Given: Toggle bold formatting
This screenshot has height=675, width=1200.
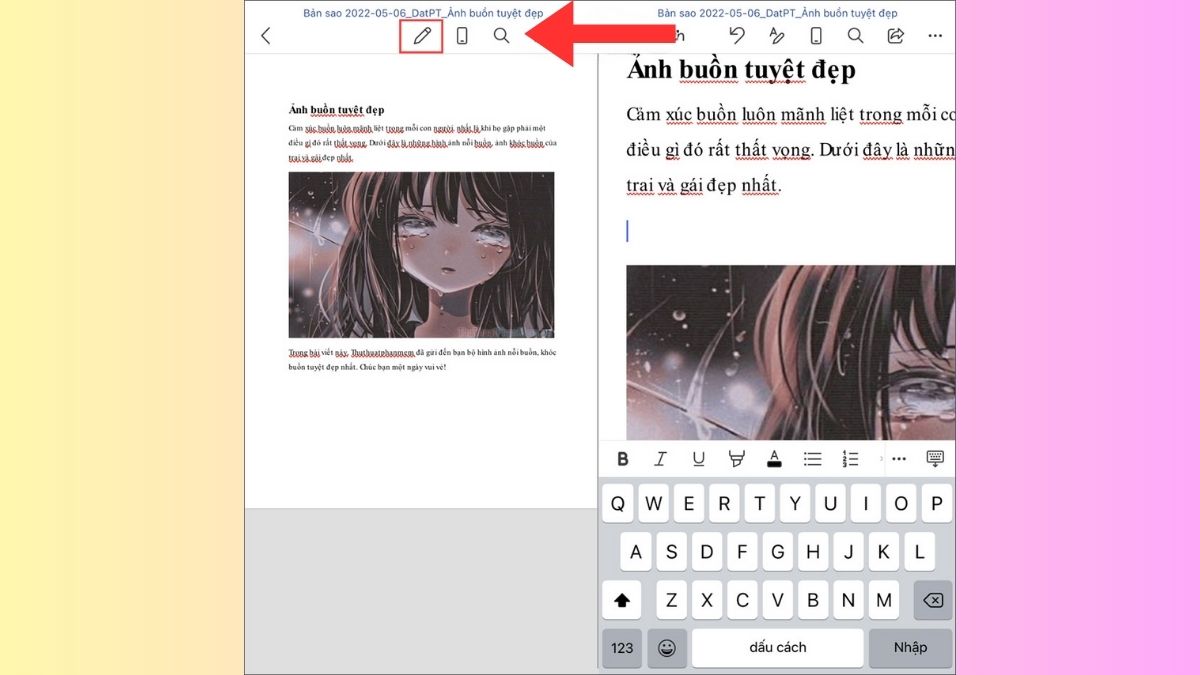Looking at the screenshot, I should [622, 458].
